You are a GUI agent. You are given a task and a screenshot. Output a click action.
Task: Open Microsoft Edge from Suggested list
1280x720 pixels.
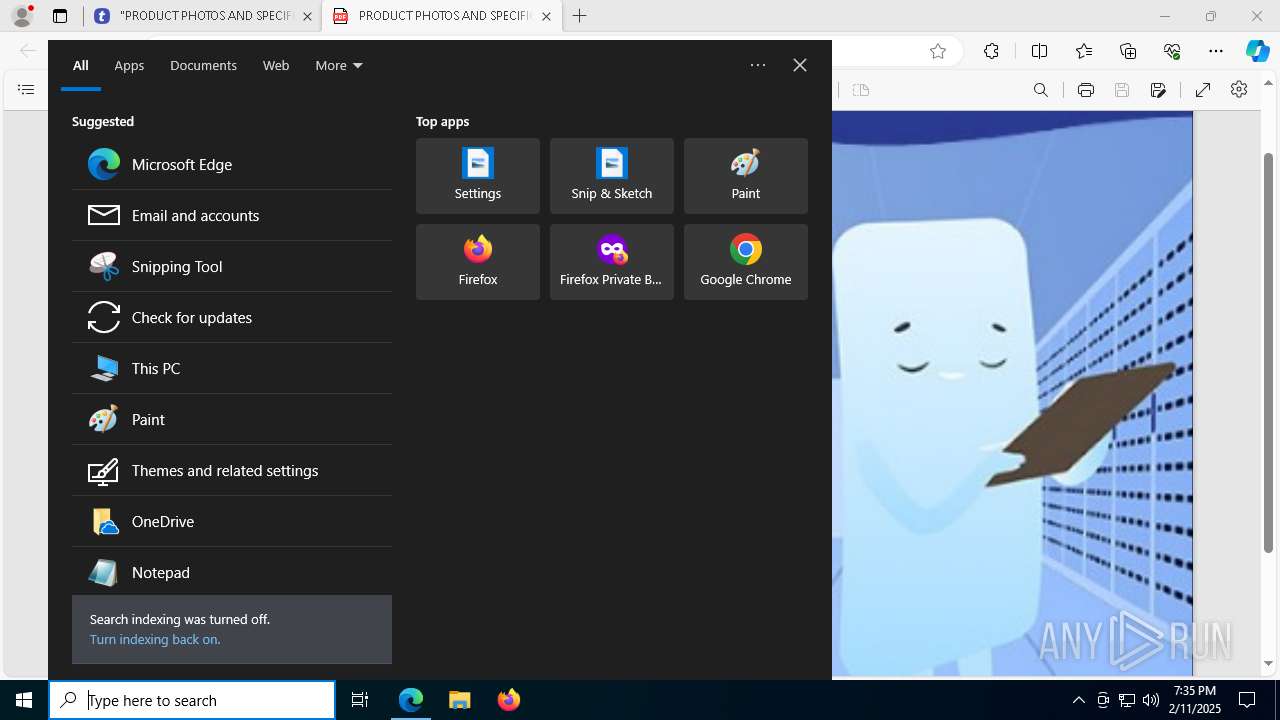point(232,164)
